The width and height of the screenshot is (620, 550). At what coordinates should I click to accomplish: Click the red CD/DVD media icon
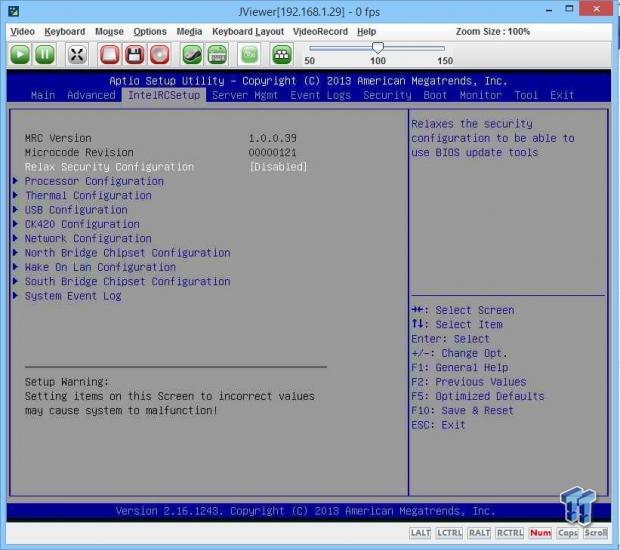pyautogui.click(x=159, y=54)
